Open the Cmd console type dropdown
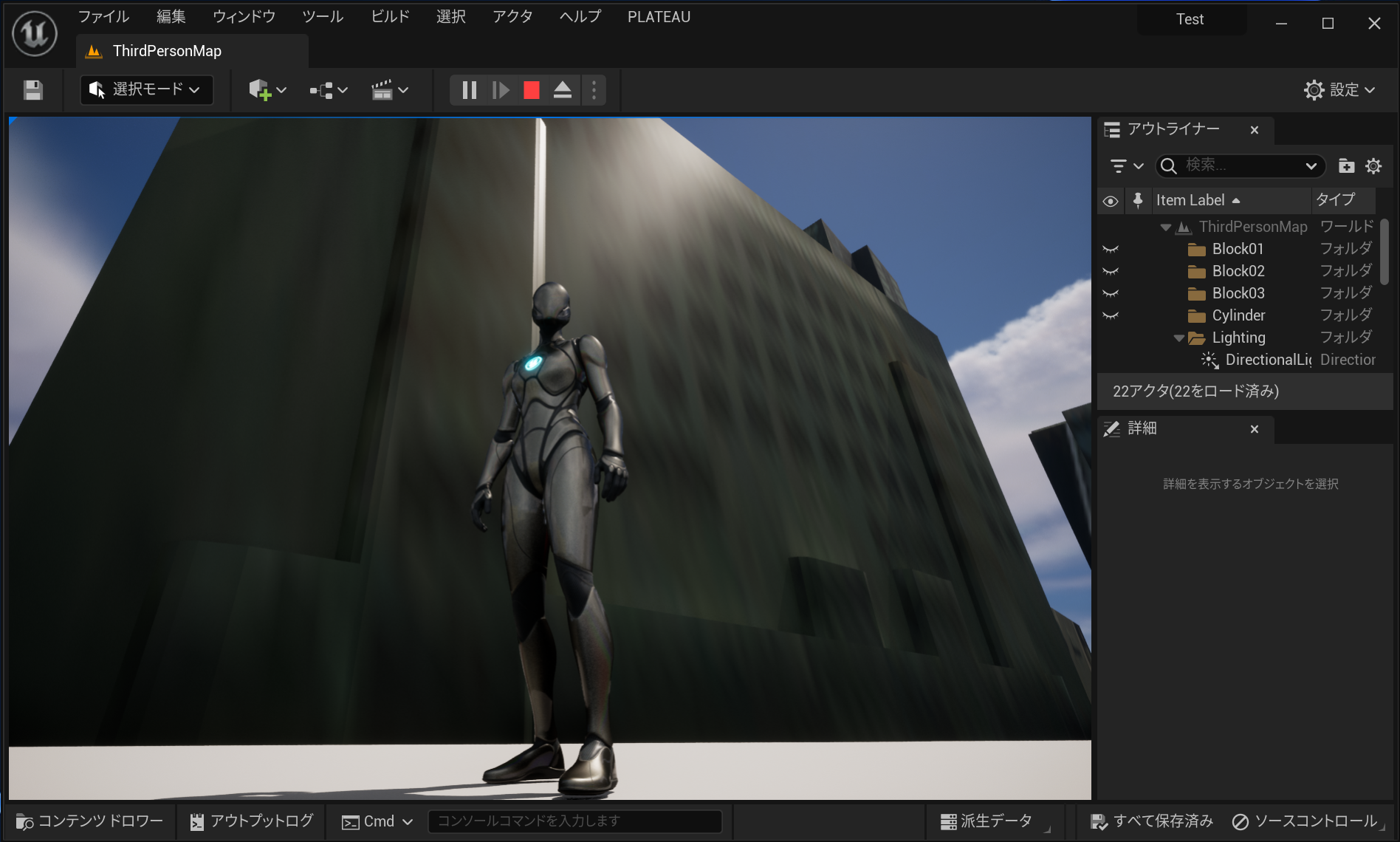Screen dimensions: 1400x842 [x=407, y=821]
